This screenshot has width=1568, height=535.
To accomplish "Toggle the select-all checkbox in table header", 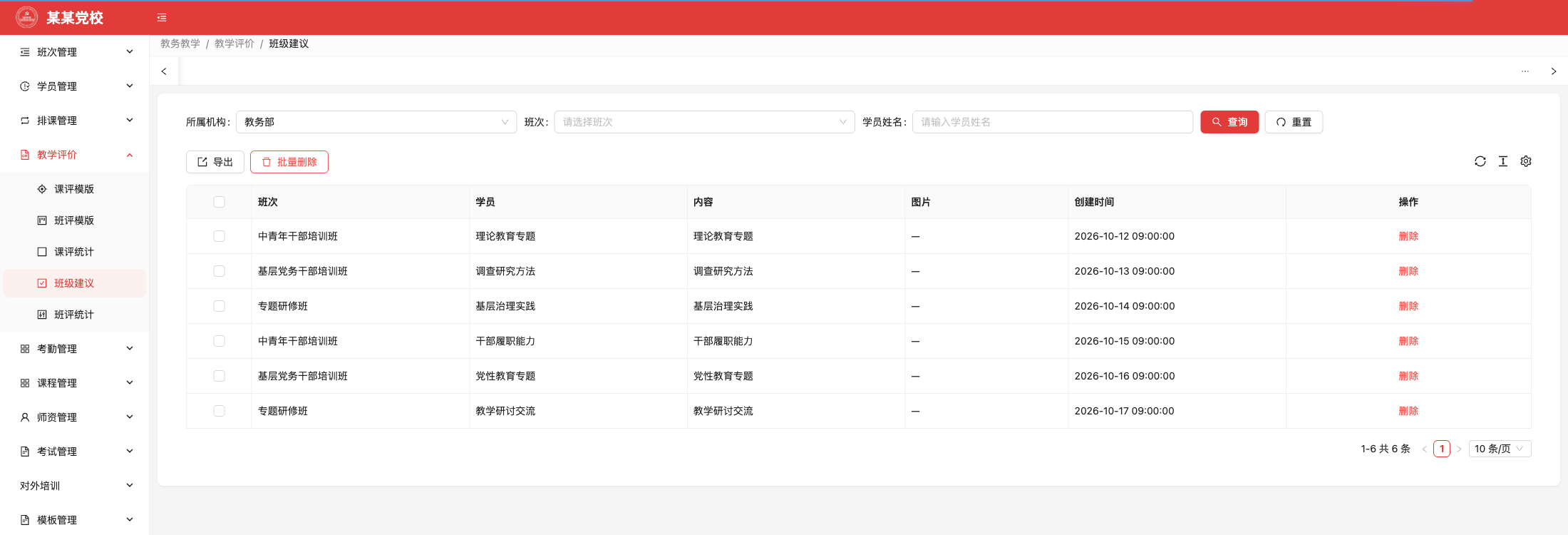I will point(219,202).
